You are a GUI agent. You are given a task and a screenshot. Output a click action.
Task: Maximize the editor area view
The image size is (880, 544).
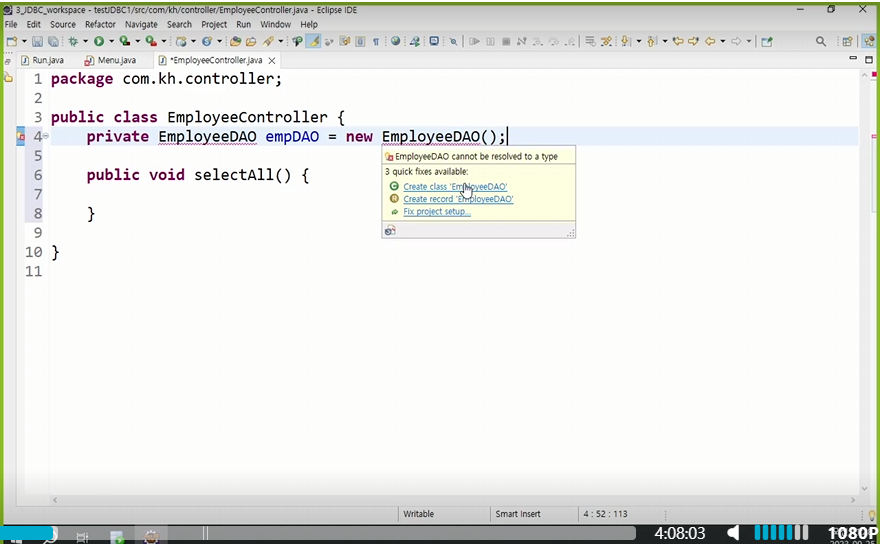(869, 59)
